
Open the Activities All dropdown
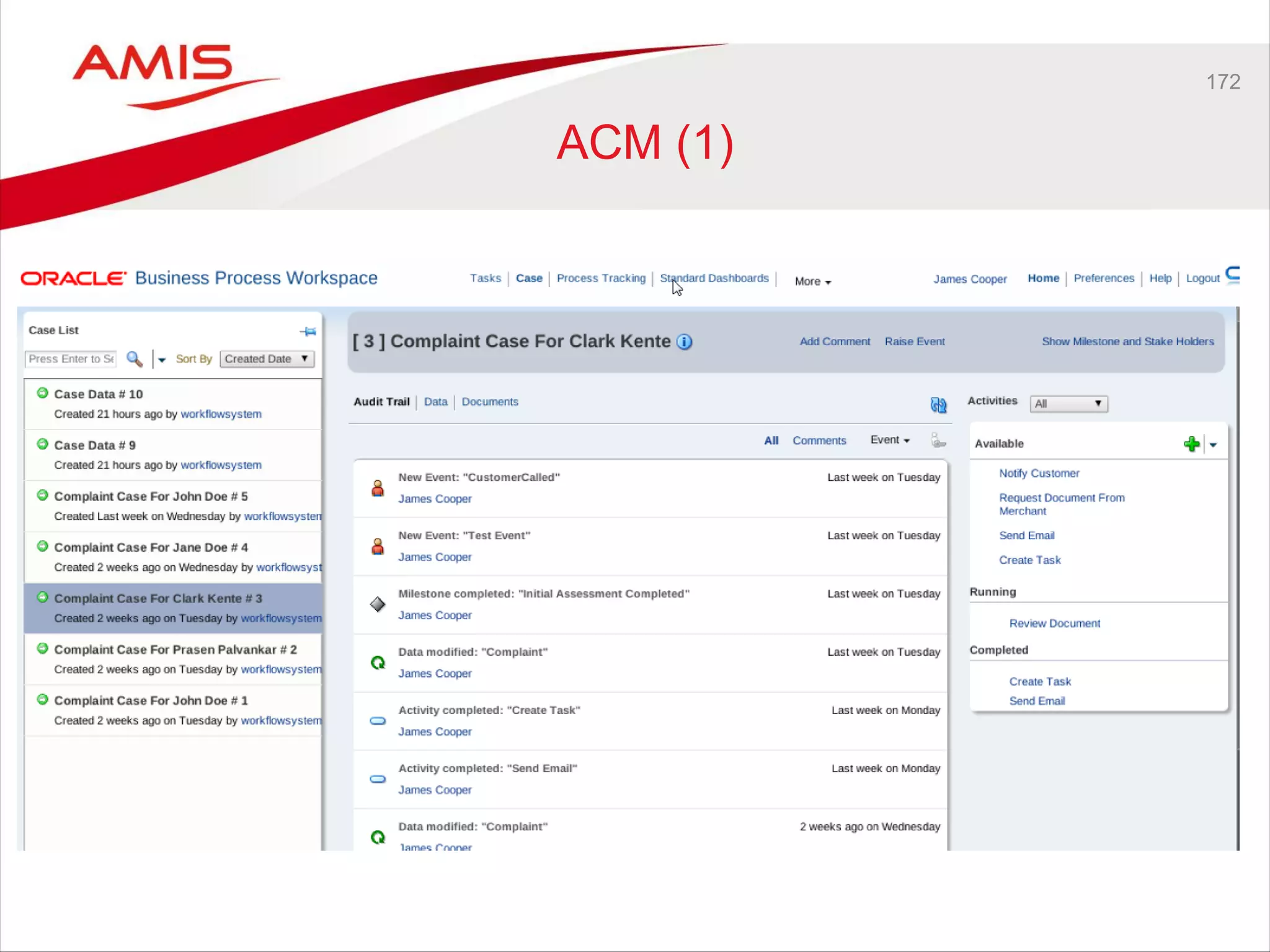point(1068,404)
